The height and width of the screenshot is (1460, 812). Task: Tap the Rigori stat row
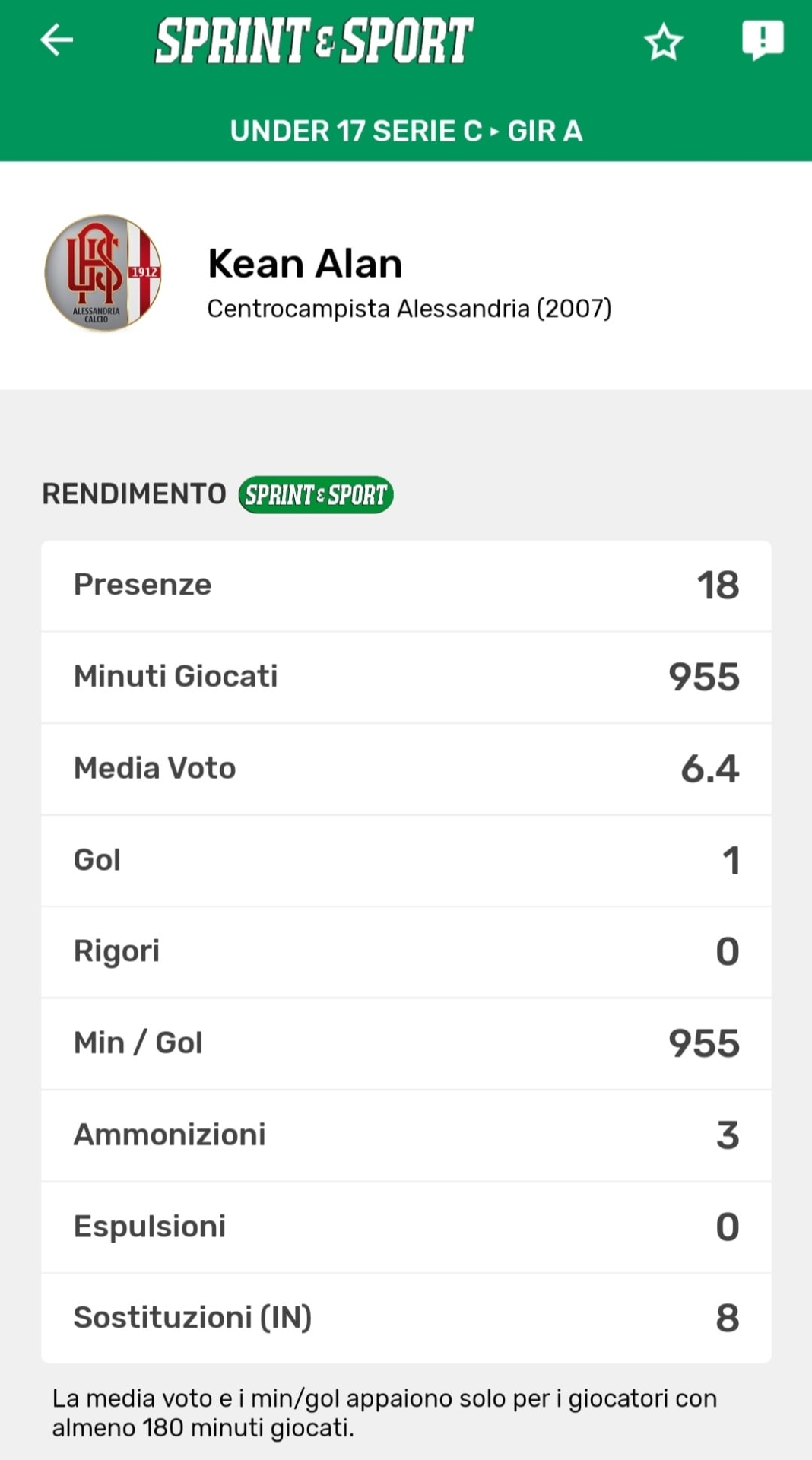coord(406,952)
